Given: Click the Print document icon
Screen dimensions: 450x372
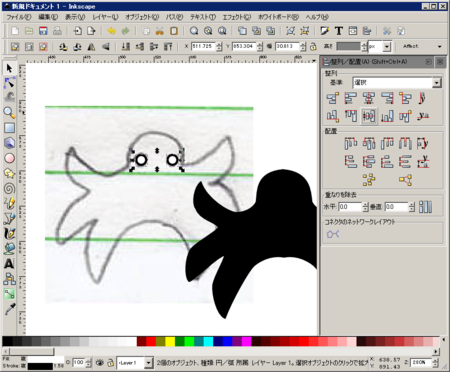Looking at the screenshot, I should [57, 31].
